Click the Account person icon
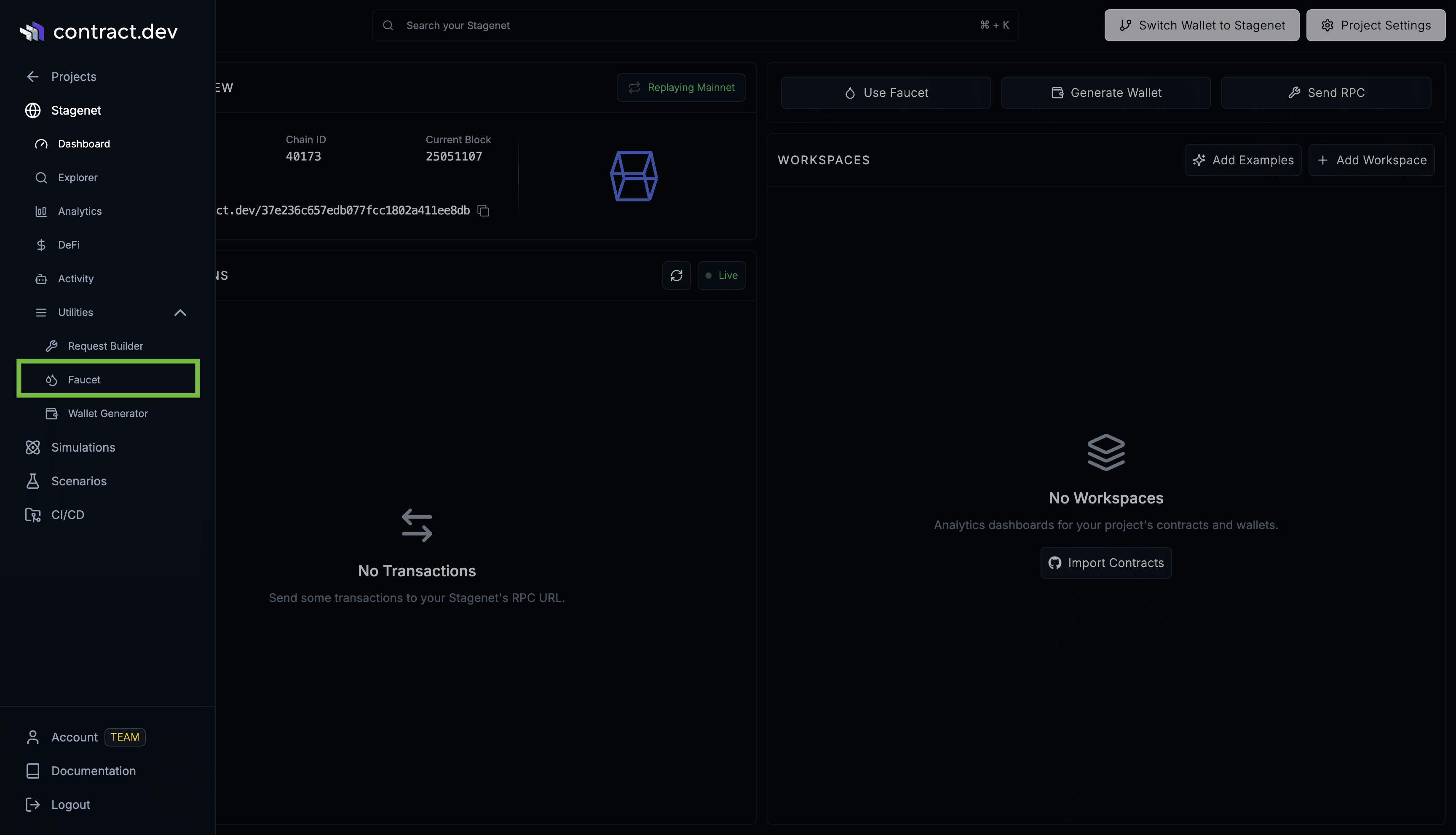 [x=33, y=737]
